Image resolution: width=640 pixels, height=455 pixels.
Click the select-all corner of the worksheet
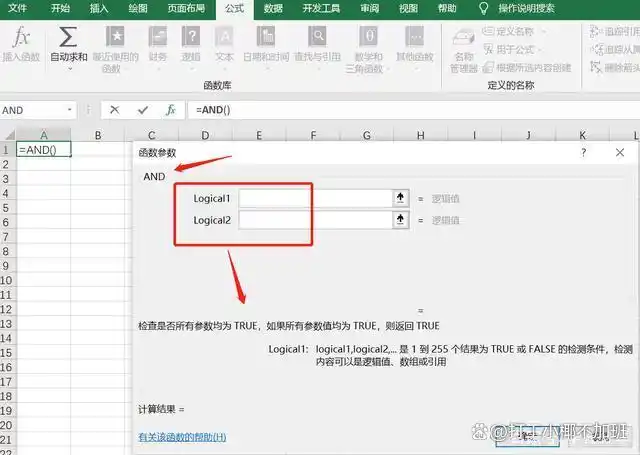8,134
